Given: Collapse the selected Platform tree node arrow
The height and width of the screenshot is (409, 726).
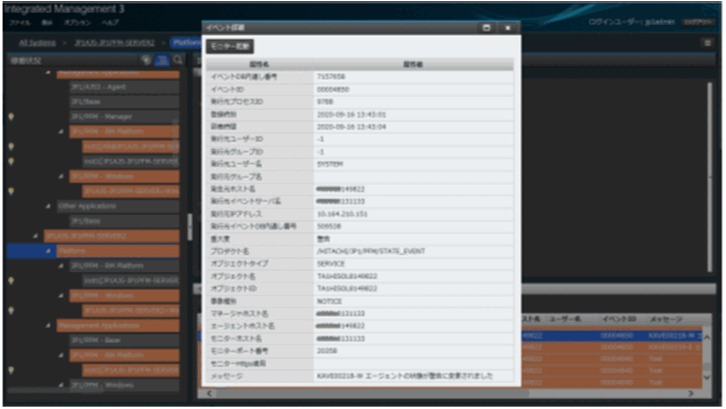Looking at the screenshot, I should pyautogui.click(x=48, y=251).
